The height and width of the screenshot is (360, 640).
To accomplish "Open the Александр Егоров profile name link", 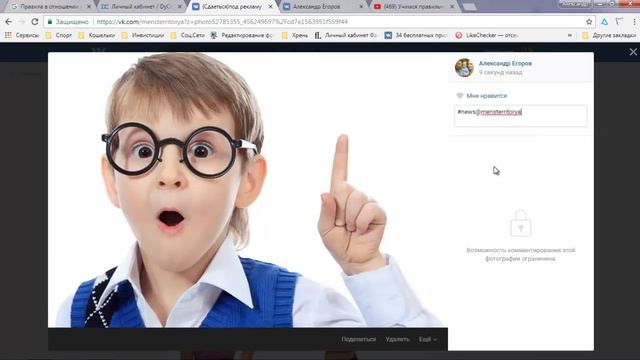I will point(505,63).
